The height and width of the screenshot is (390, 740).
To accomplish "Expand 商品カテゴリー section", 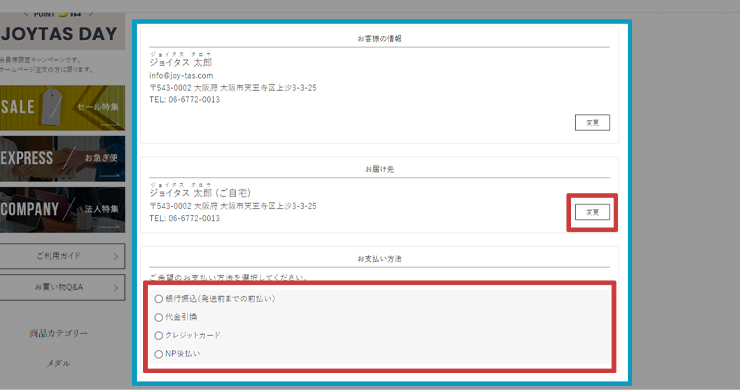I will coord(59,333).
